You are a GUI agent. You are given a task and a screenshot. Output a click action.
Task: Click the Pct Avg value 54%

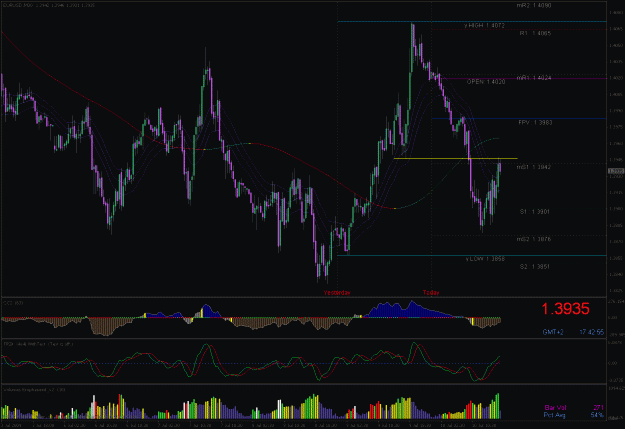point(597,415)
